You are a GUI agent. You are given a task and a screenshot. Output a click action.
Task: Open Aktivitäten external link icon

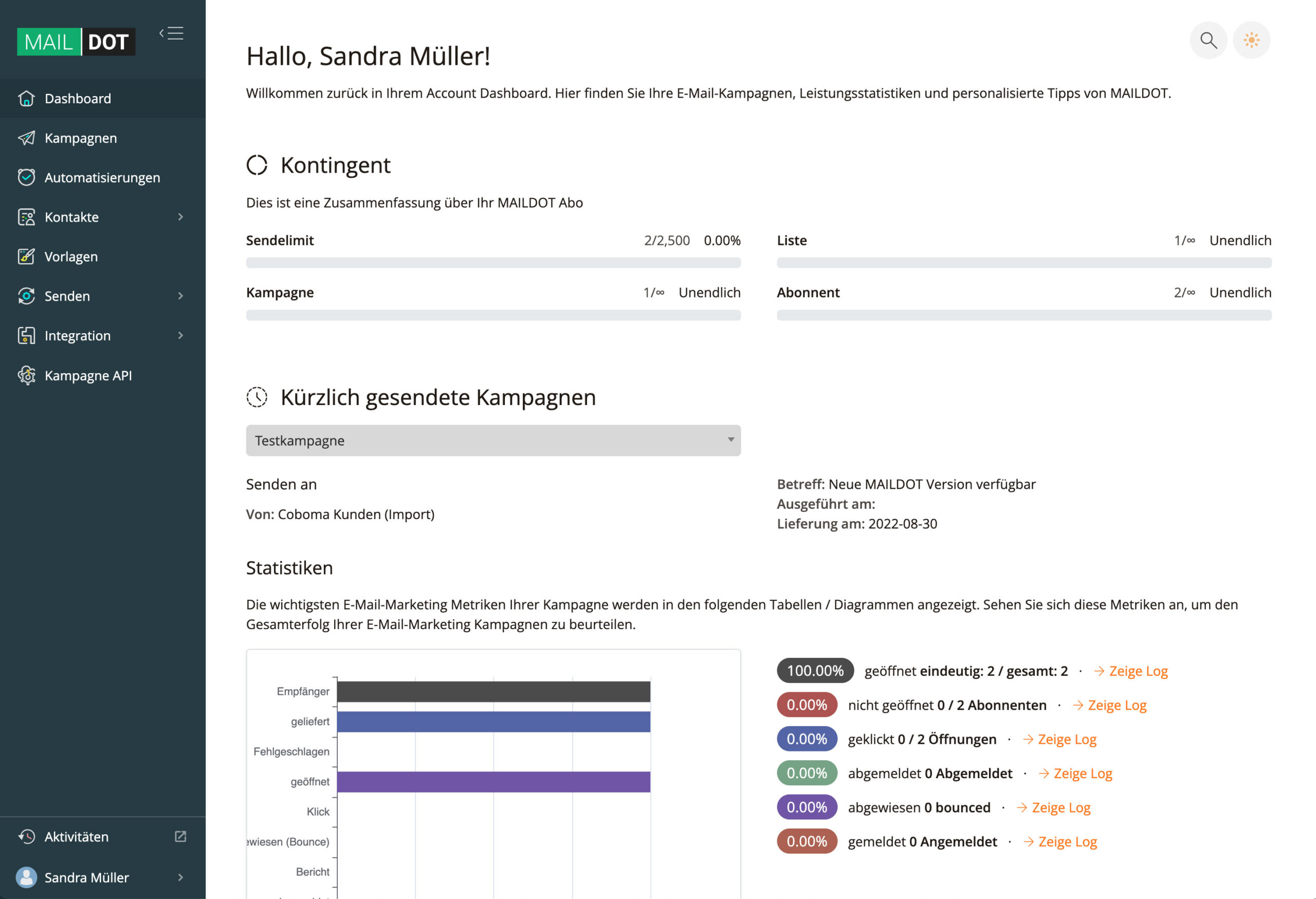pyautogui.click(x=180, y=836)
